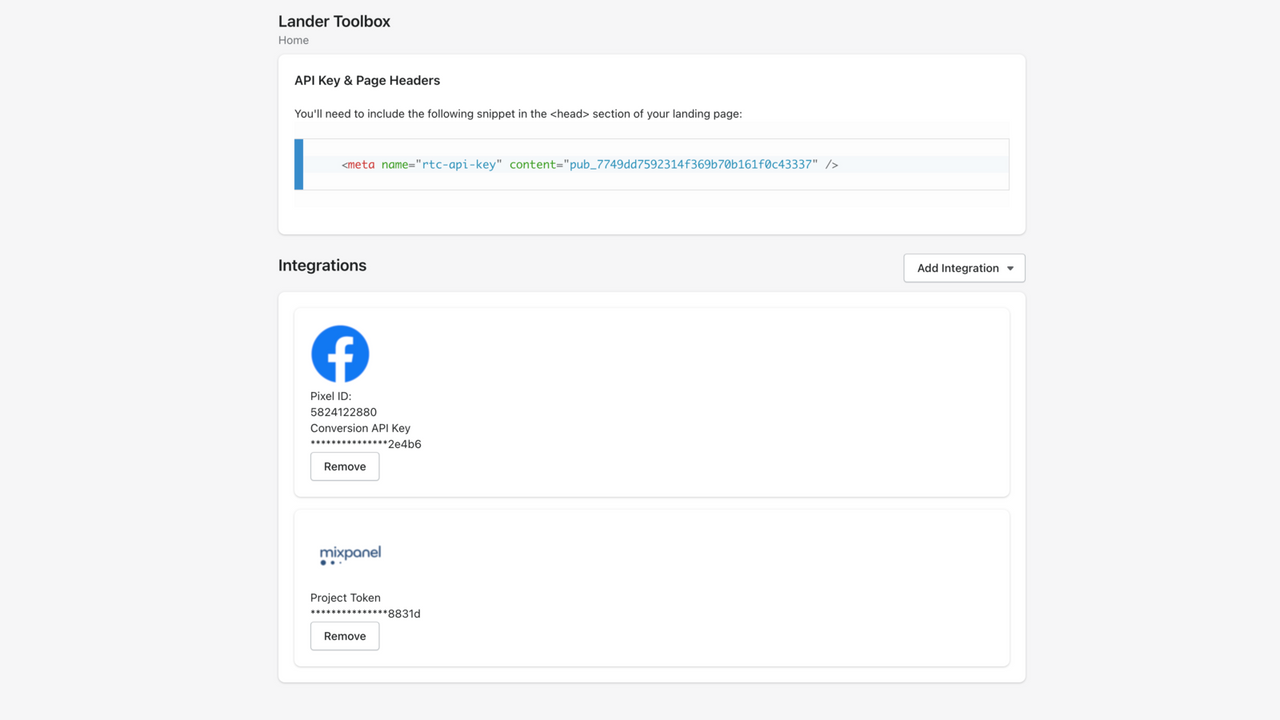Click the Facebook integration card
The width and height of the screenshot is (1280, 720).
point(650,400)
